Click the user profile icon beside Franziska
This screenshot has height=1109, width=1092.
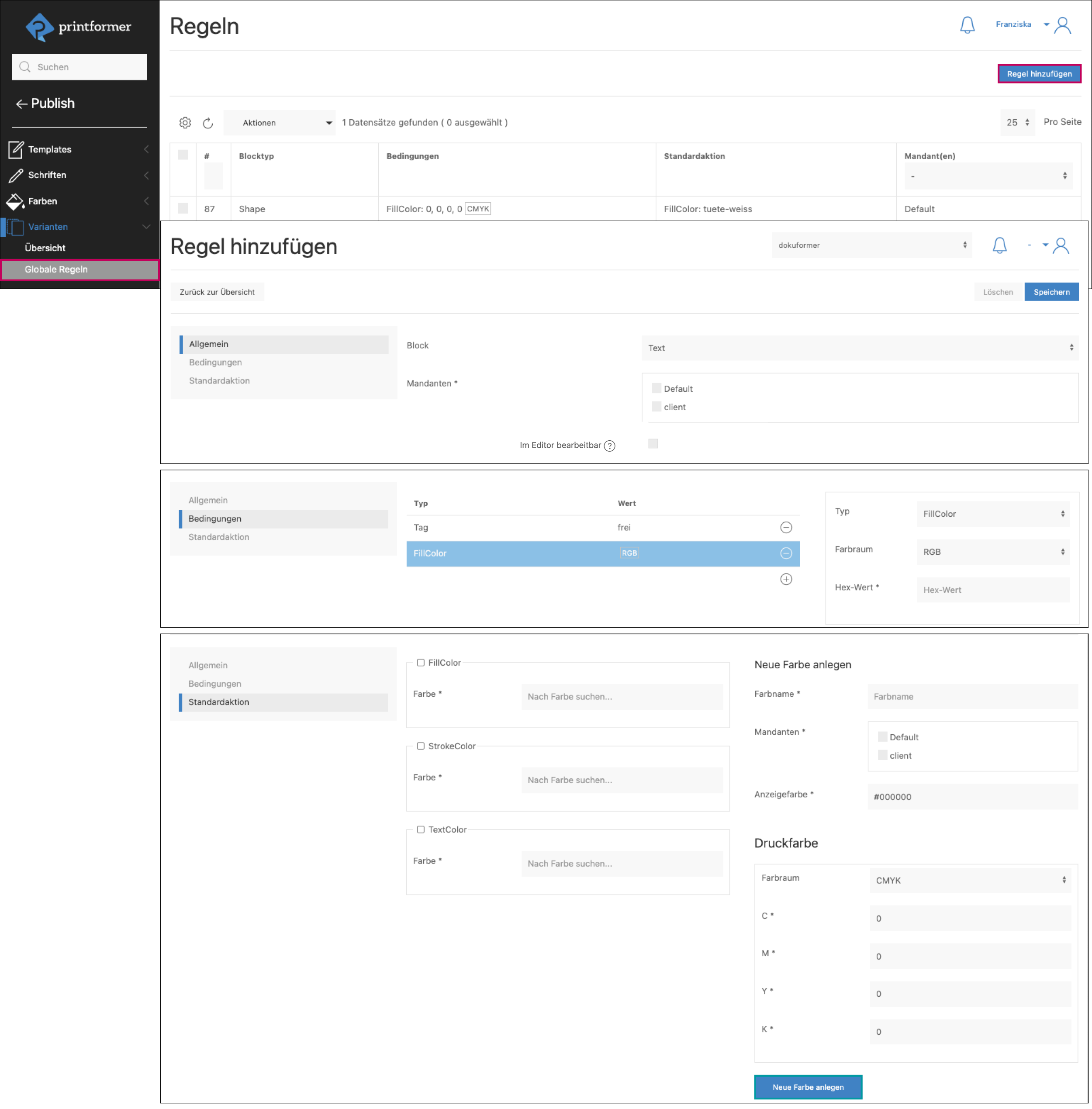tap(1062, 25)
